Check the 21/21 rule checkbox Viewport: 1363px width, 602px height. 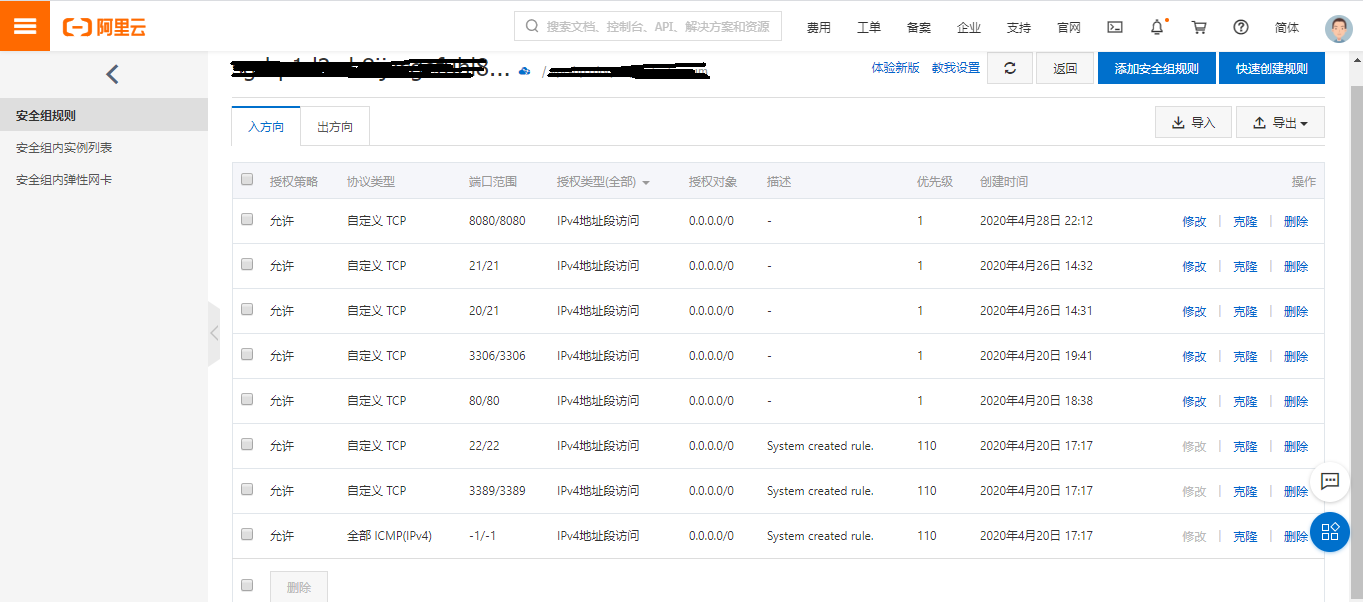coord(247,265)
